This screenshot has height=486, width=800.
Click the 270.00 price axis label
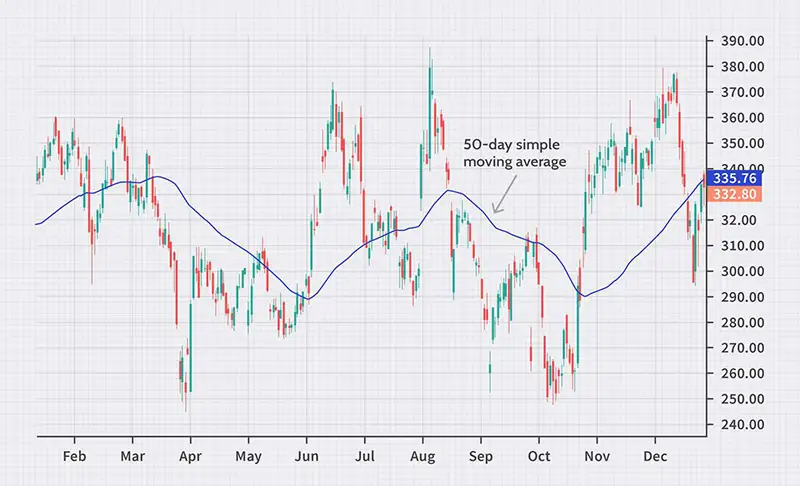coord(742,348)
